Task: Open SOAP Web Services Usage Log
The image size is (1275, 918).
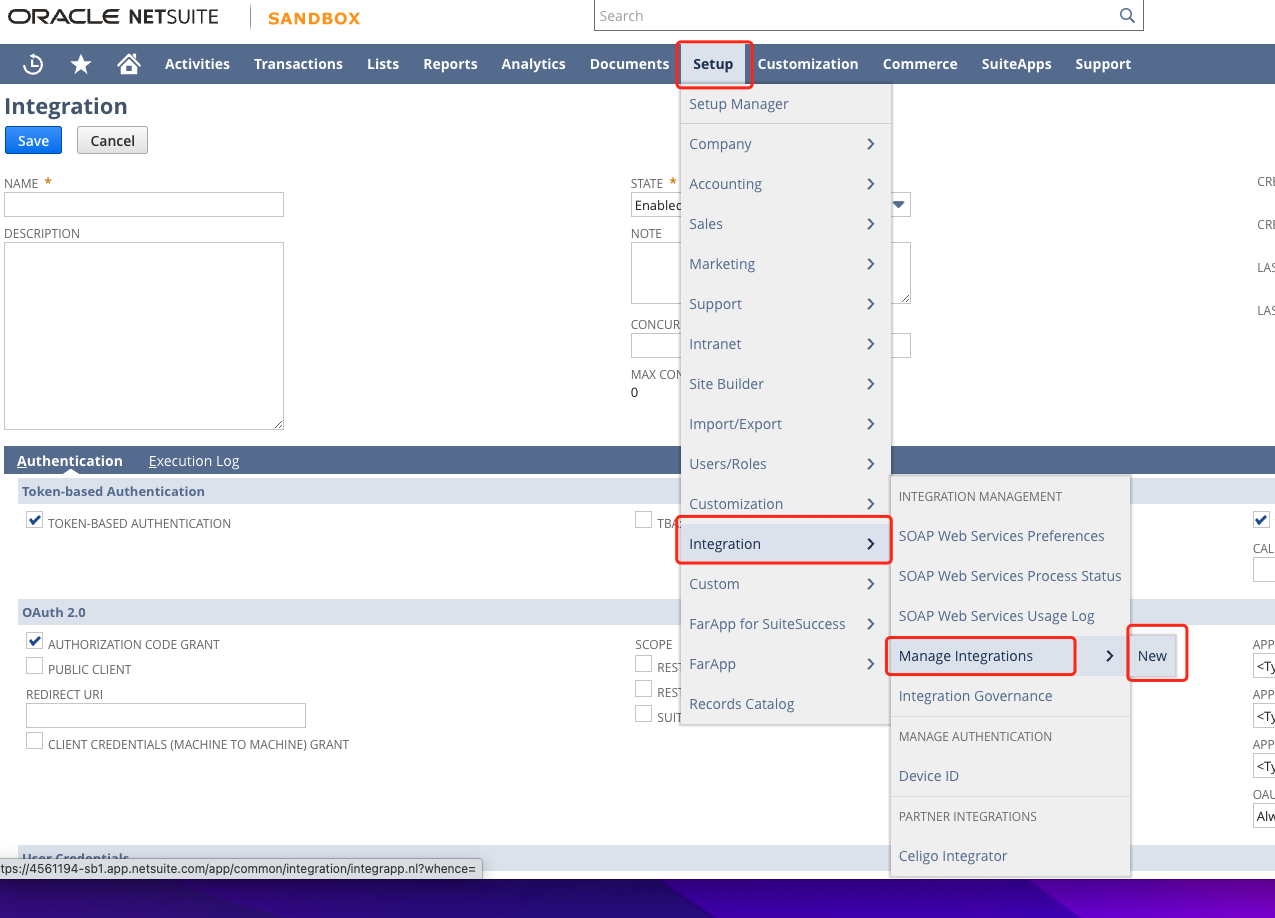Action: pyautogui.click(x=1009, y=616)
